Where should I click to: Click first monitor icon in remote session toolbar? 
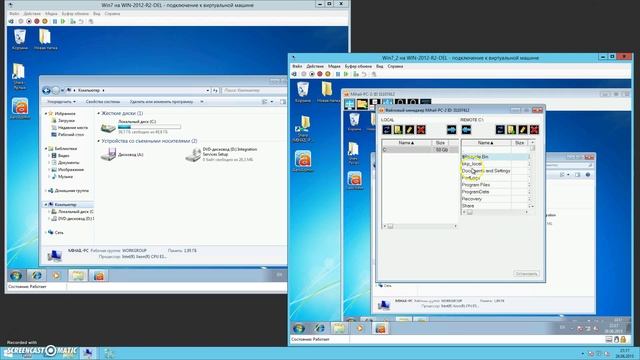click(x=350, y=104)
